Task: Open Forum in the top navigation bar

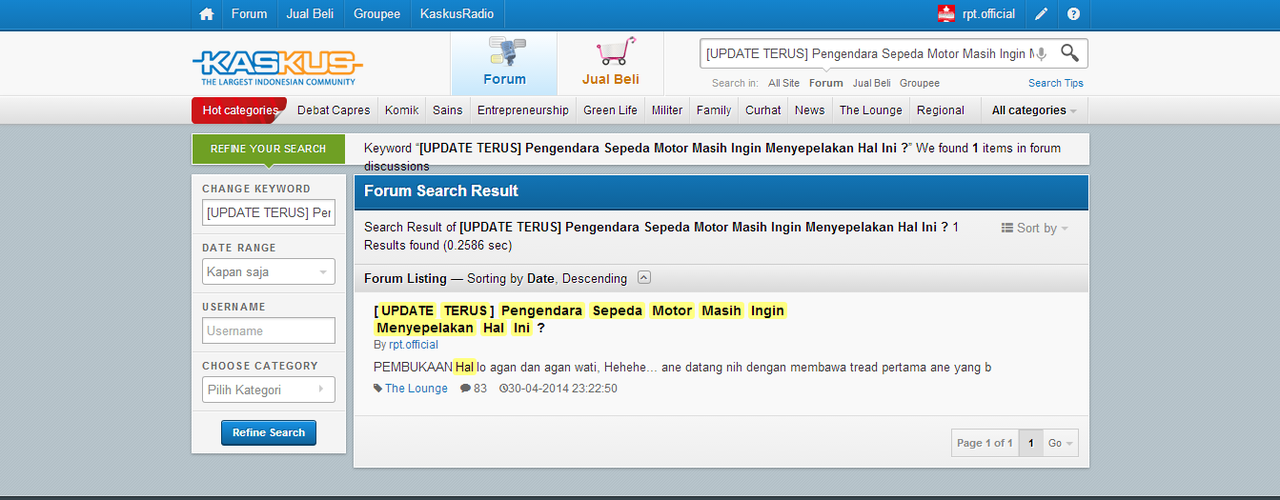Action: point(249,14)
